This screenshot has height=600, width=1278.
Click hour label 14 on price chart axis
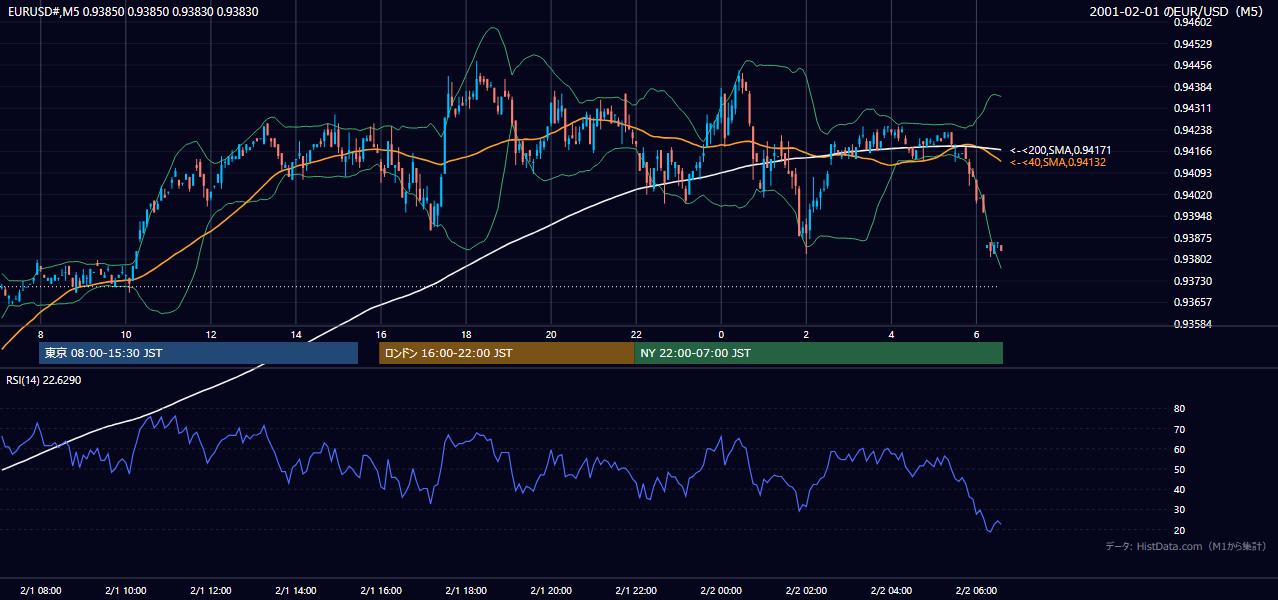tap(296, 334)
